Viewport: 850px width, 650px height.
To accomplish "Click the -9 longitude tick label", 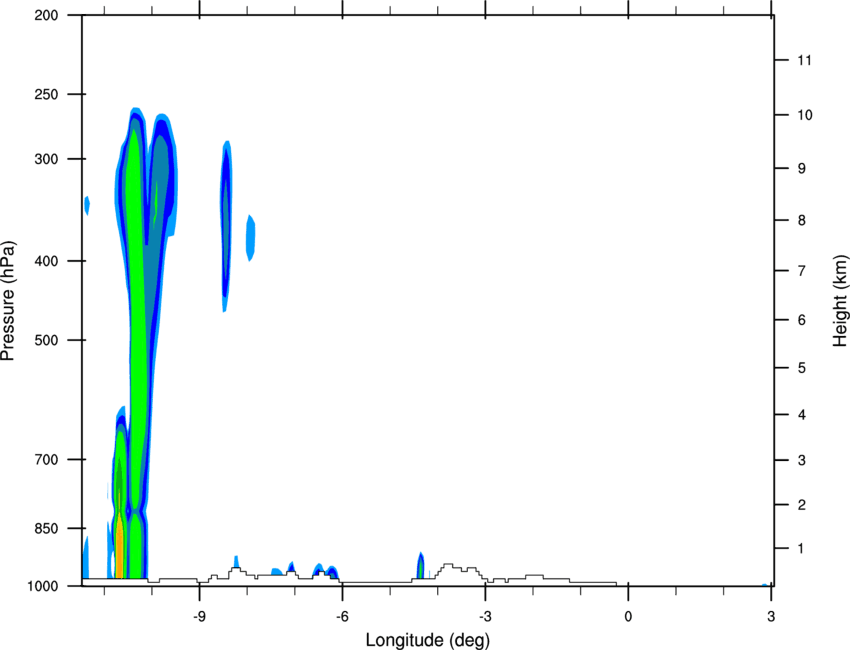I will pos(199,617).
